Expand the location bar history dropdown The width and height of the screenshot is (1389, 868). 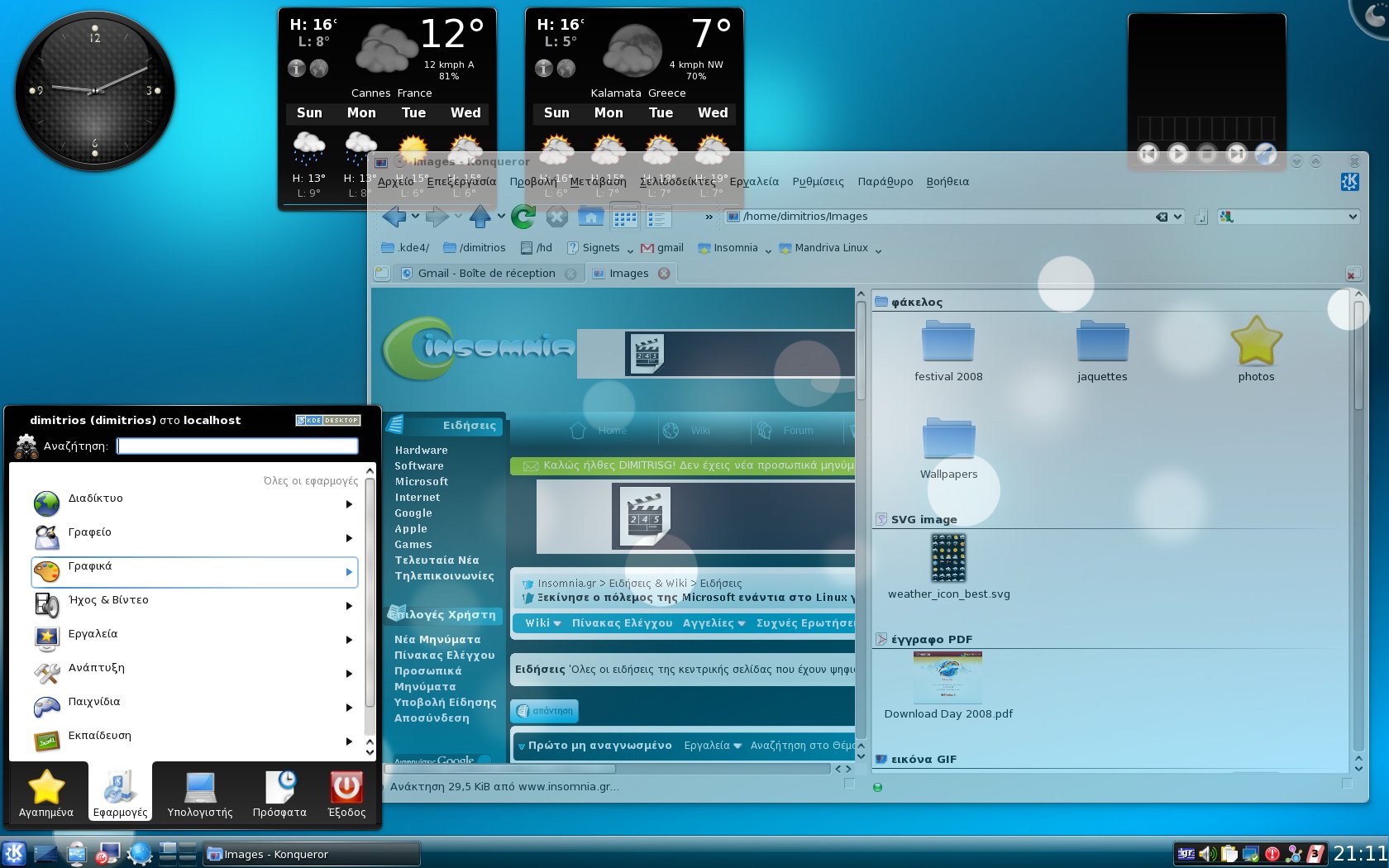click(x=1178, y=217)
